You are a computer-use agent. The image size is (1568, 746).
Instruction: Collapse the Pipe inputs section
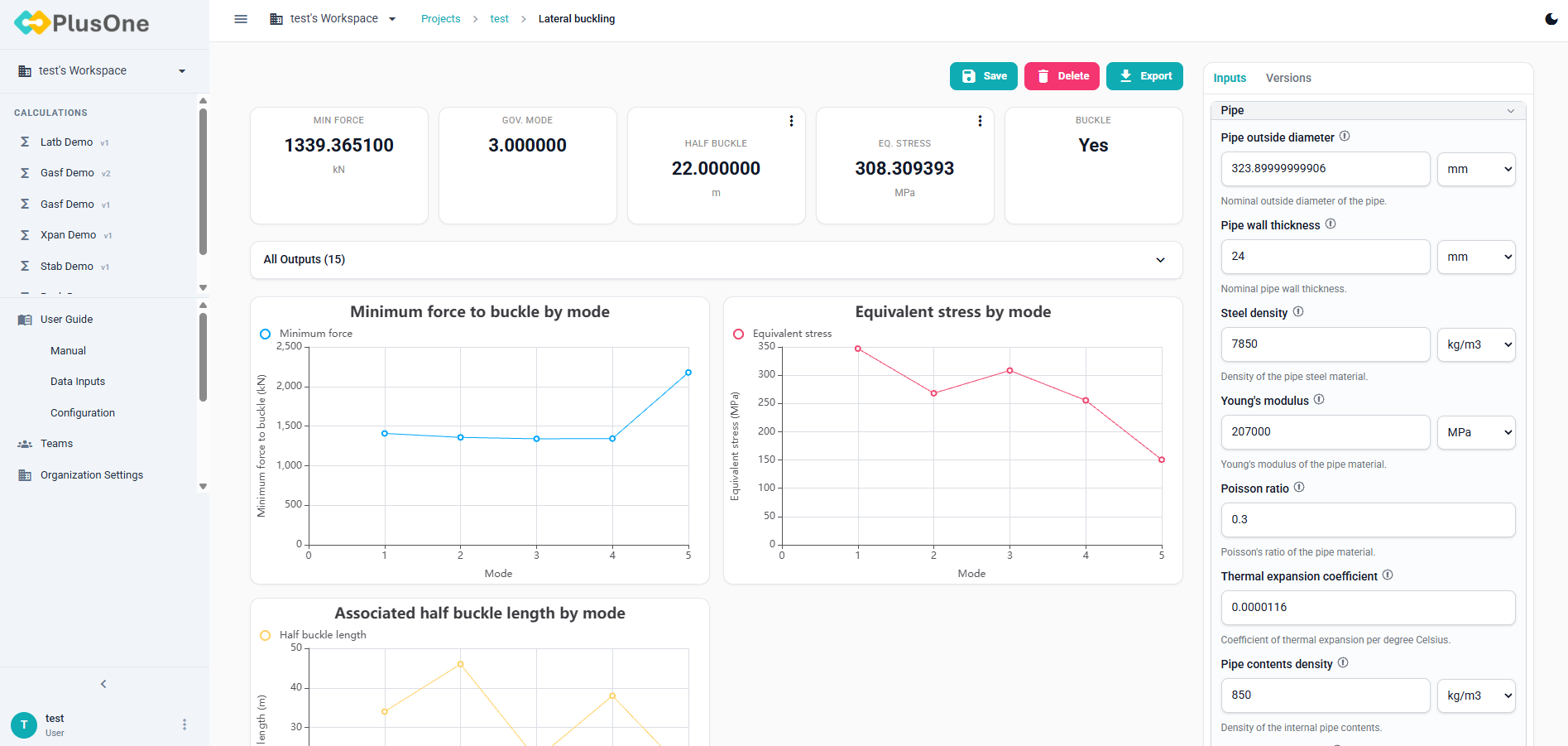pyautogui.click(x=1368, y=111)
